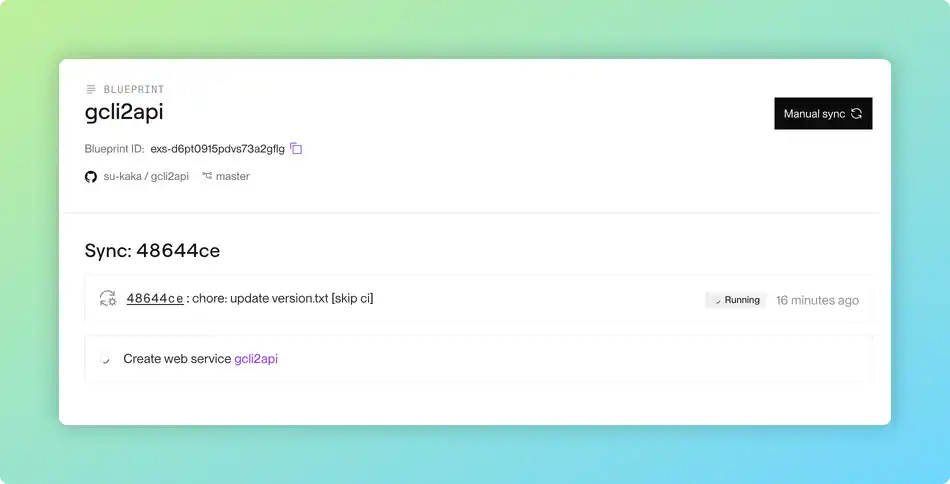950x484 pixels.
Task: Click the chore: update version.txt commit message
Action: point(283,298)
